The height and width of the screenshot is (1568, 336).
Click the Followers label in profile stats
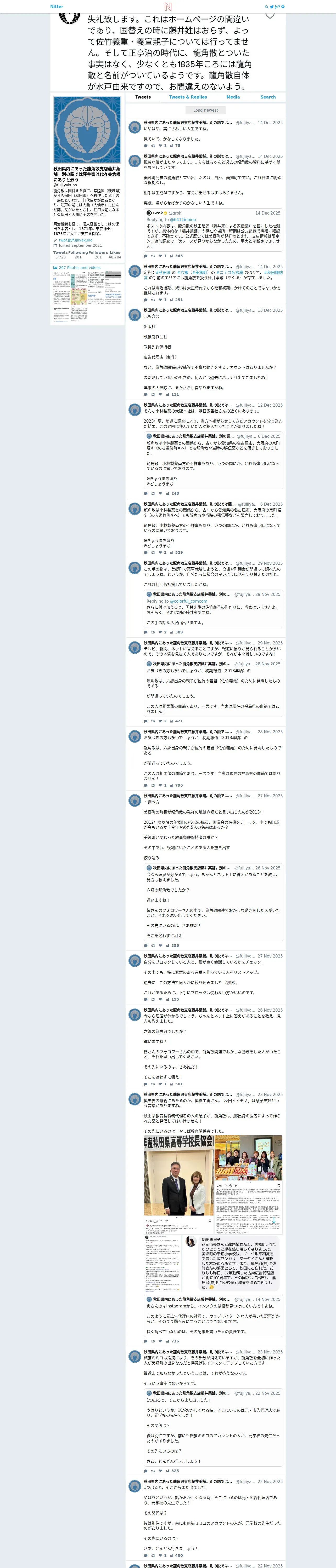coord(98,253)
